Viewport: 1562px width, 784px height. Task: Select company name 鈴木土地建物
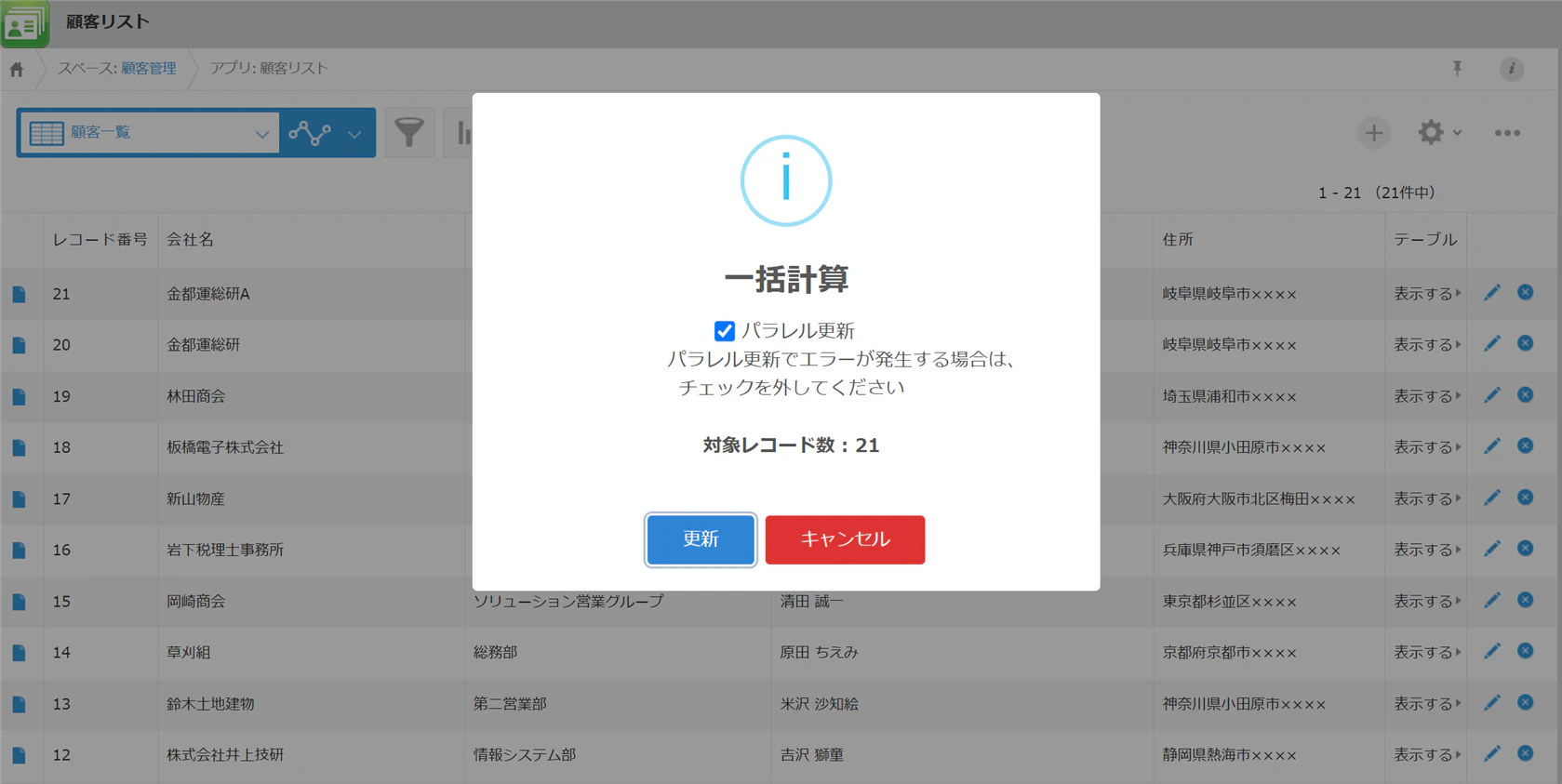210,704
